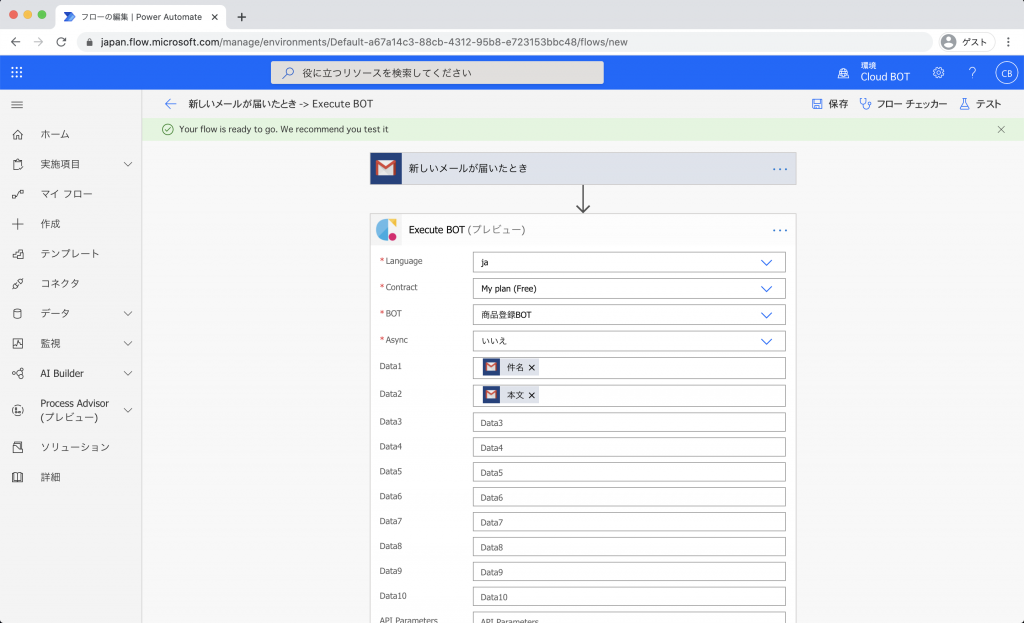The height and width of the screenshot is (623, 1024).
Task: Click the データ cylinder icon
Action: coord(18,313)
